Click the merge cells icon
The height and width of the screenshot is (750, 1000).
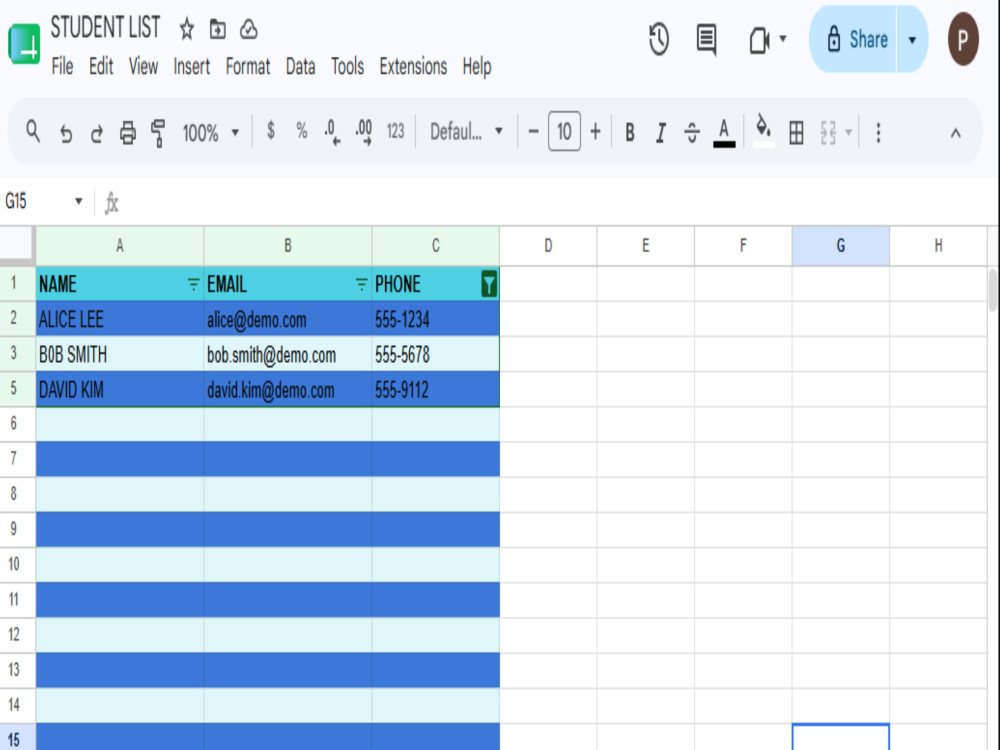828,133
